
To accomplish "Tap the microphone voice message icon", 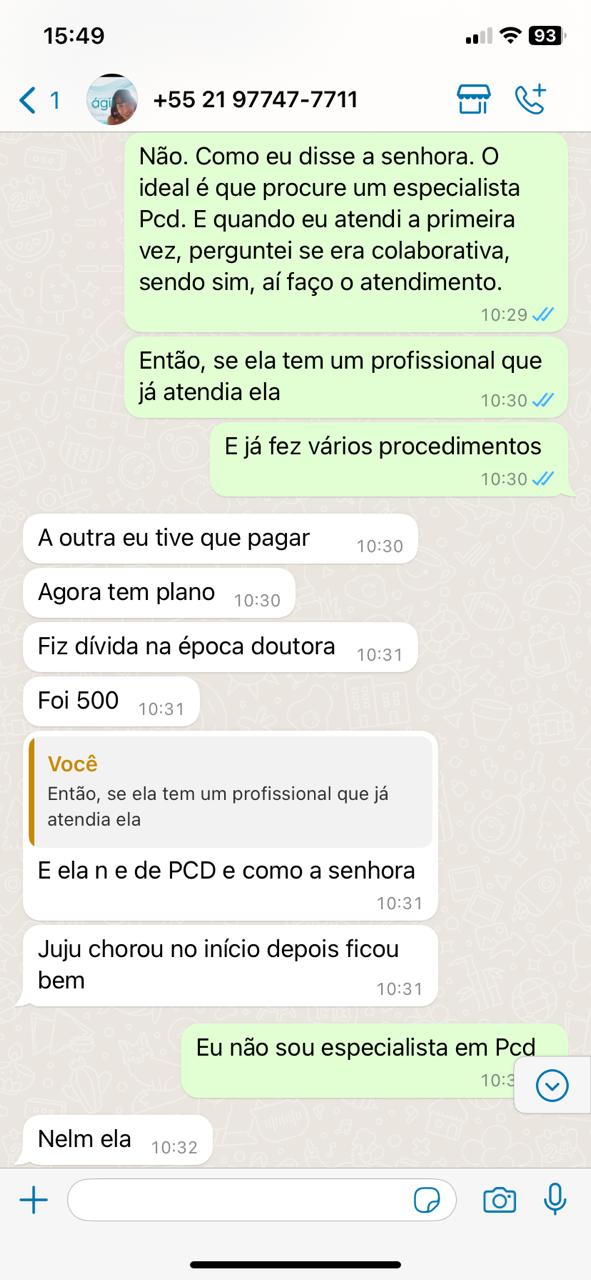I will tap(555, 1200).
